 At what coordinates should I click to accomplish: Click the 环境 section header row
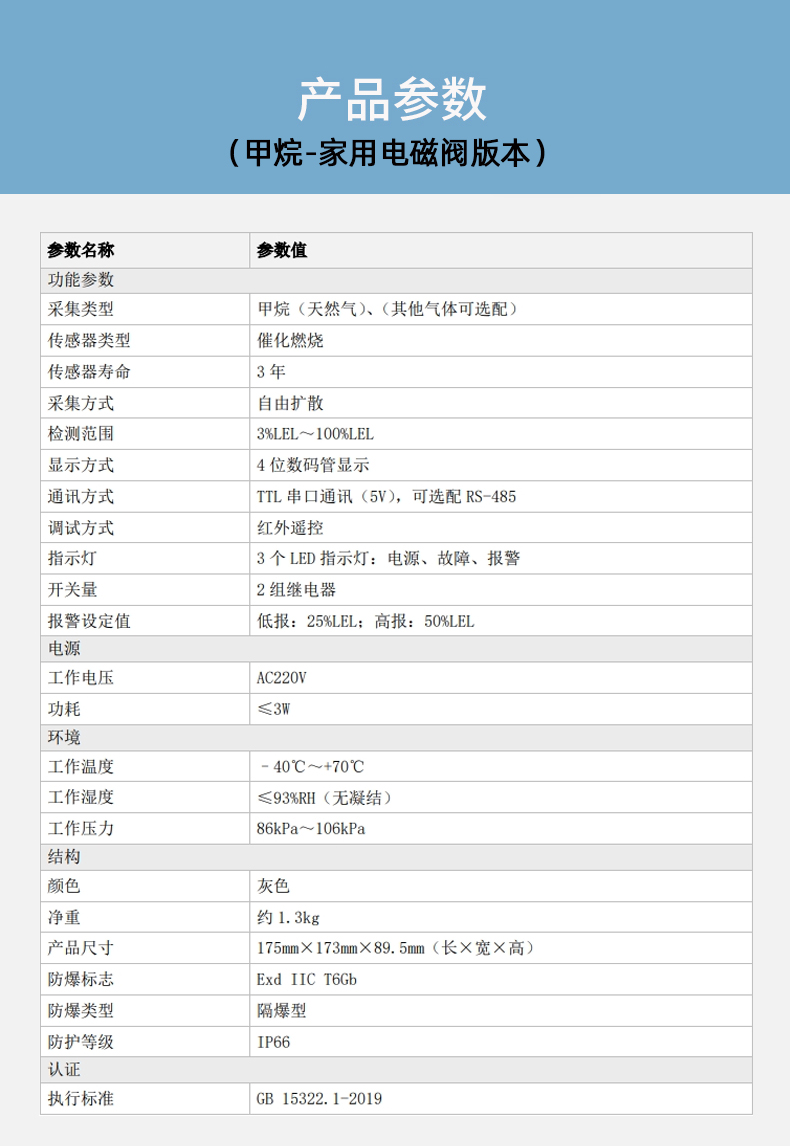(x=396, y=737)
